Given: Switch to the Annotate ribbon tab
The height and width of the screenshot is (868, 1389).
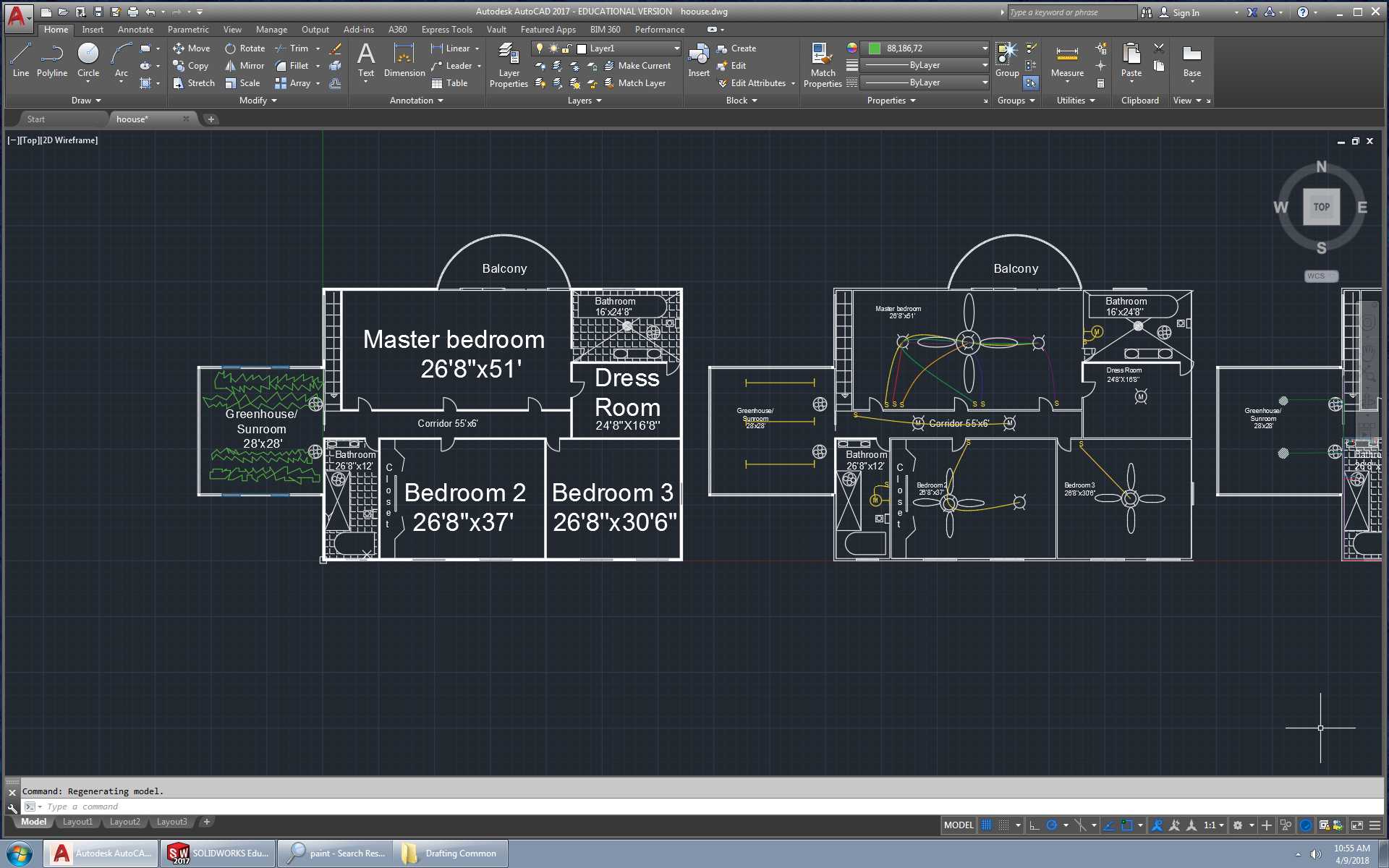Looking at the screenshot, I should [x=135, y=30].
